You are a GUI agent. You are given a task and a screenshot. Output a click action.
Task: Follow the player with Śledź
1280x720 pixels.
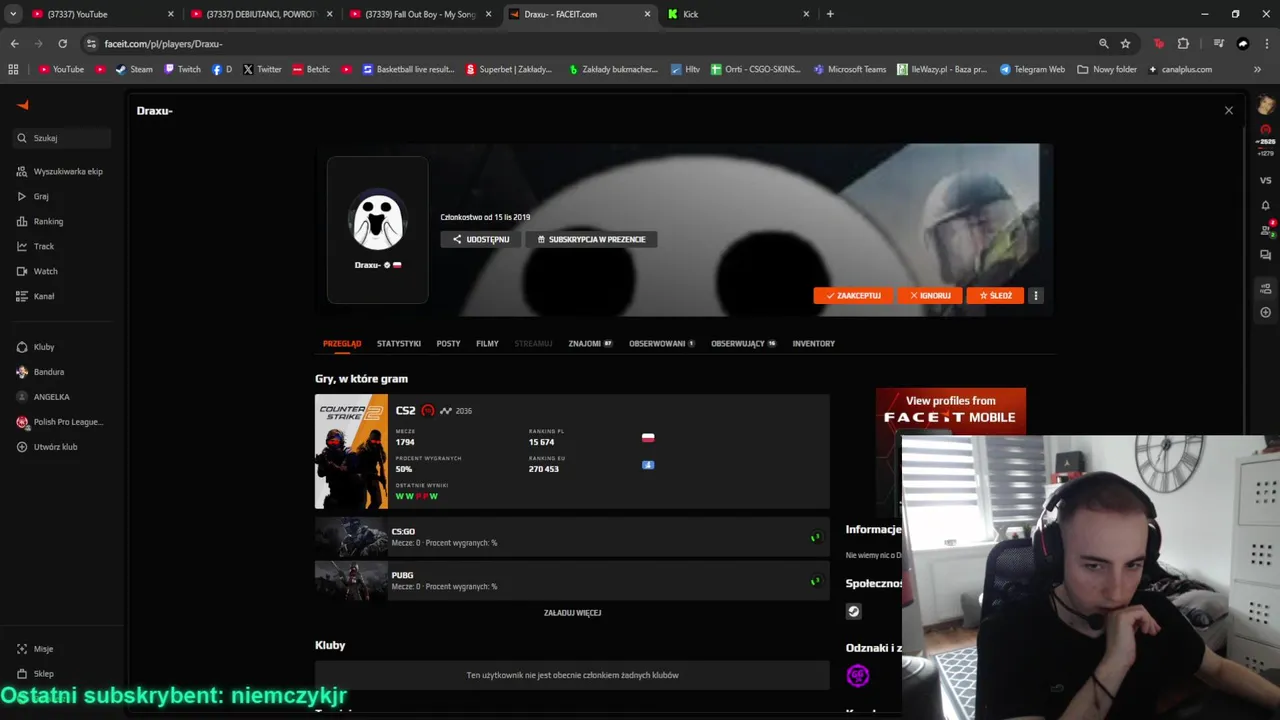[995, 296]
